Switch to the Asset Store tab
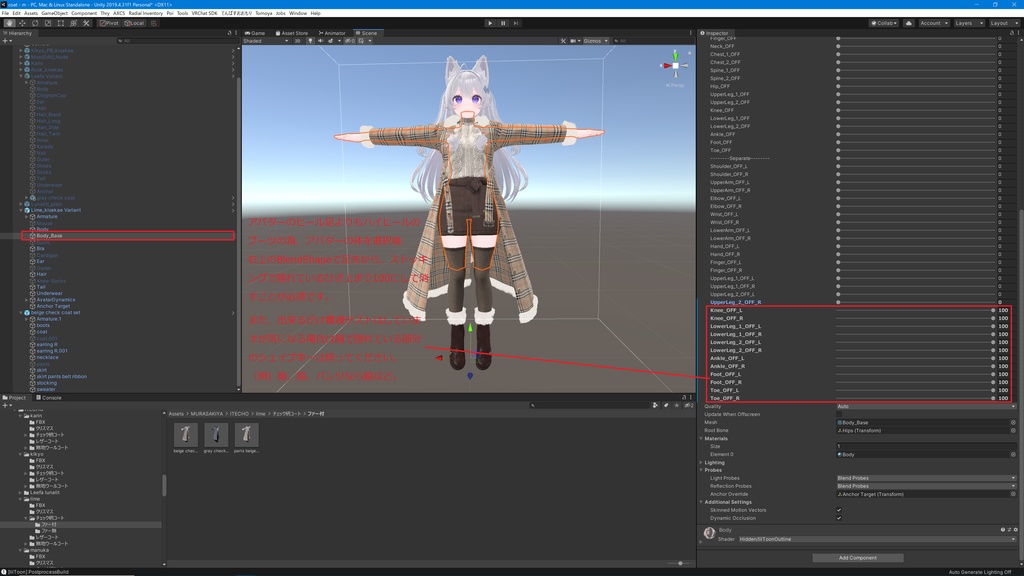 (x=292, y=33)
